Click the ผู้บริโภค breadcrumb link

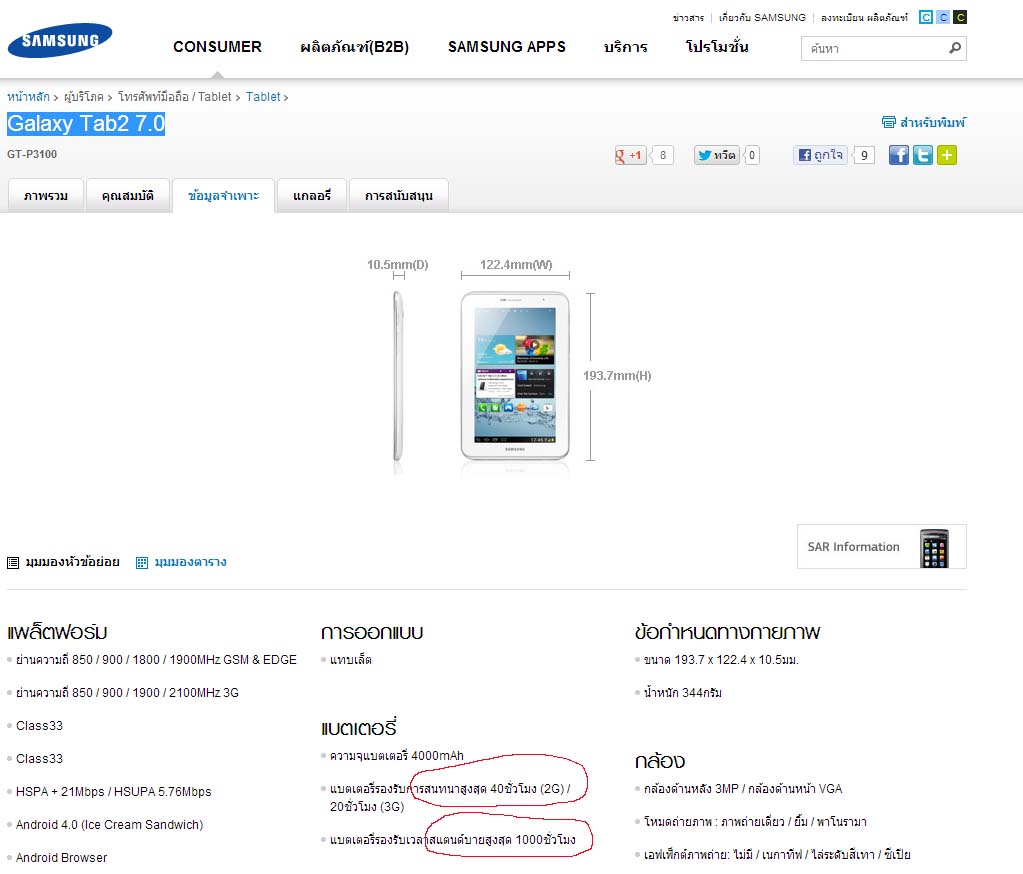tap(84, 97)
